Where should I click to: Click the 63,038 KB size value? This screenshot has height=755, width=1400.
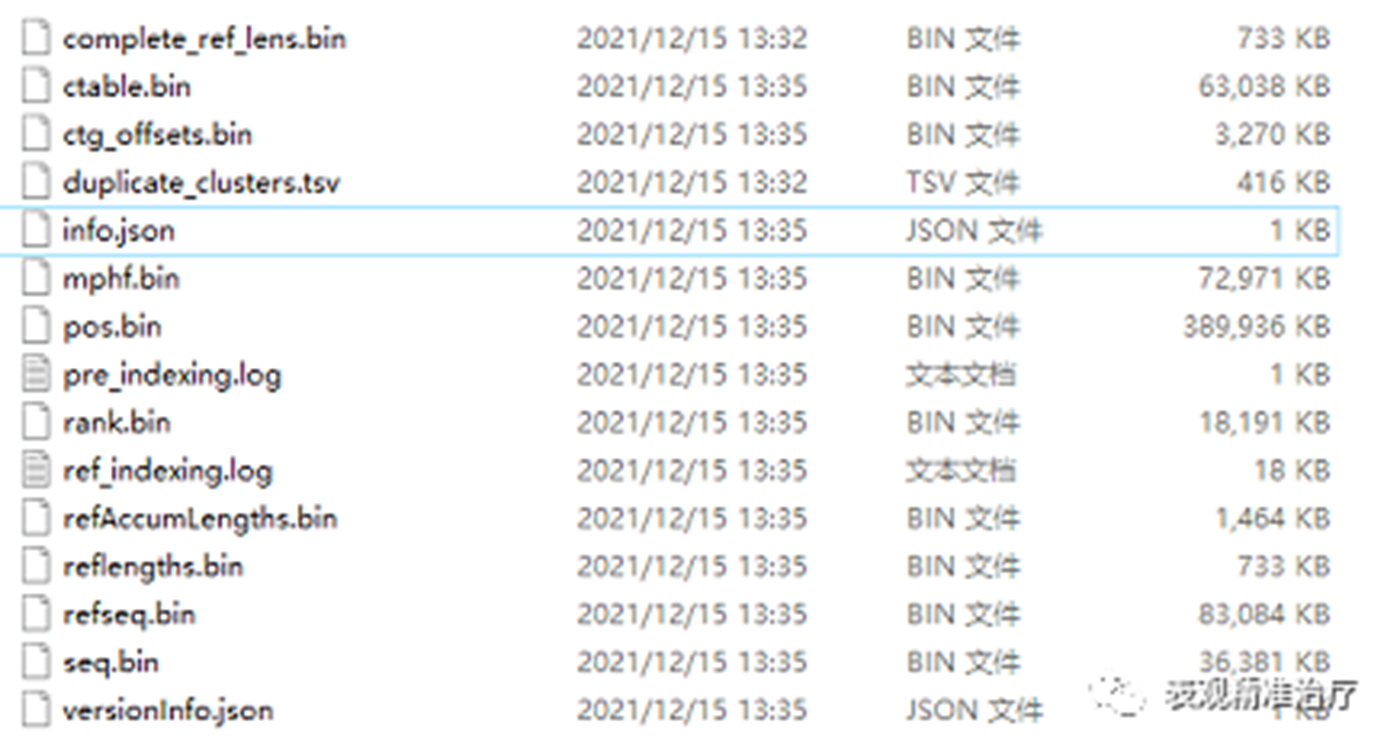pyautogui.click(x=1265, y=87)
